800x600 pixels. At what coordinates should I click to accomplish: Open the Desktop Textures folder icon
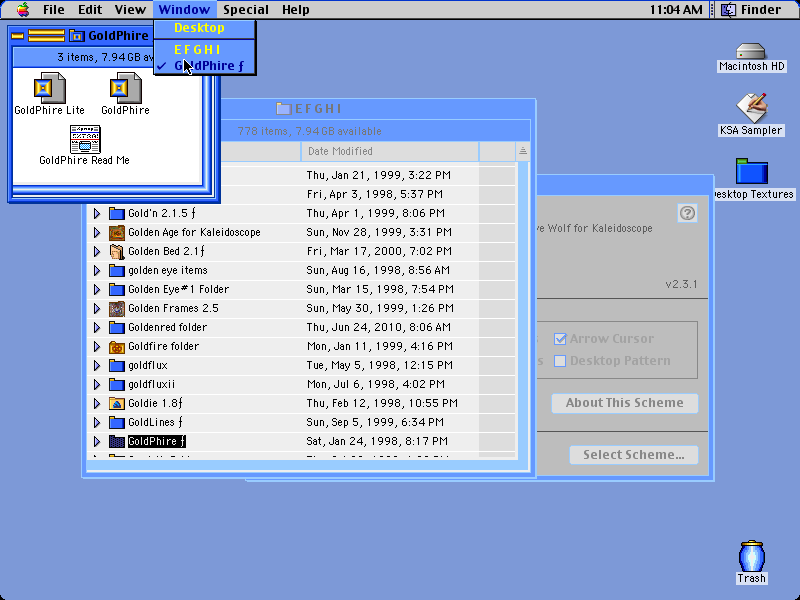tap(752, 171)
